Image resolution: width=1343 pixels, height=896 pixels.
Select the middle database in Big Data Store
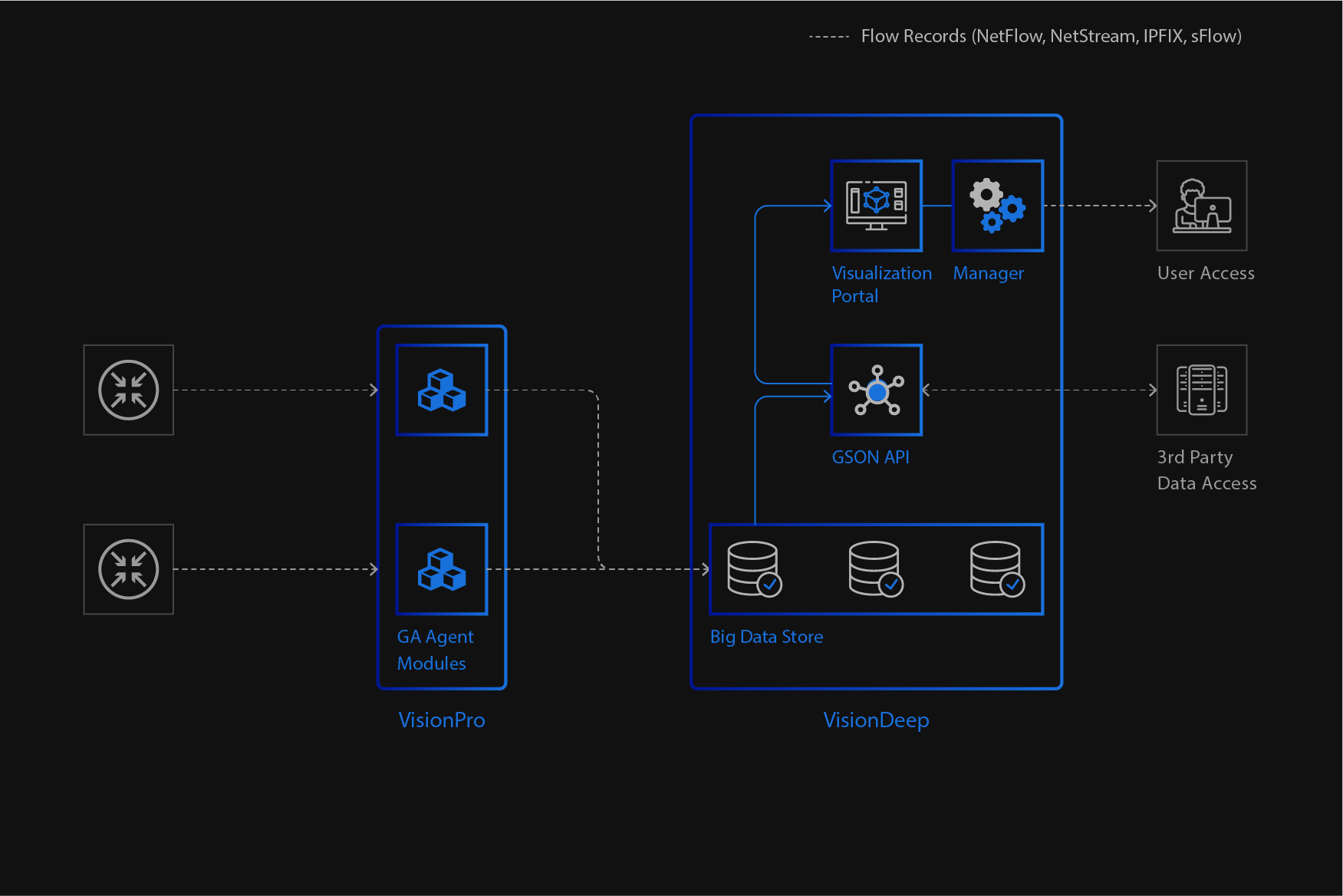(x=876, y=569)
